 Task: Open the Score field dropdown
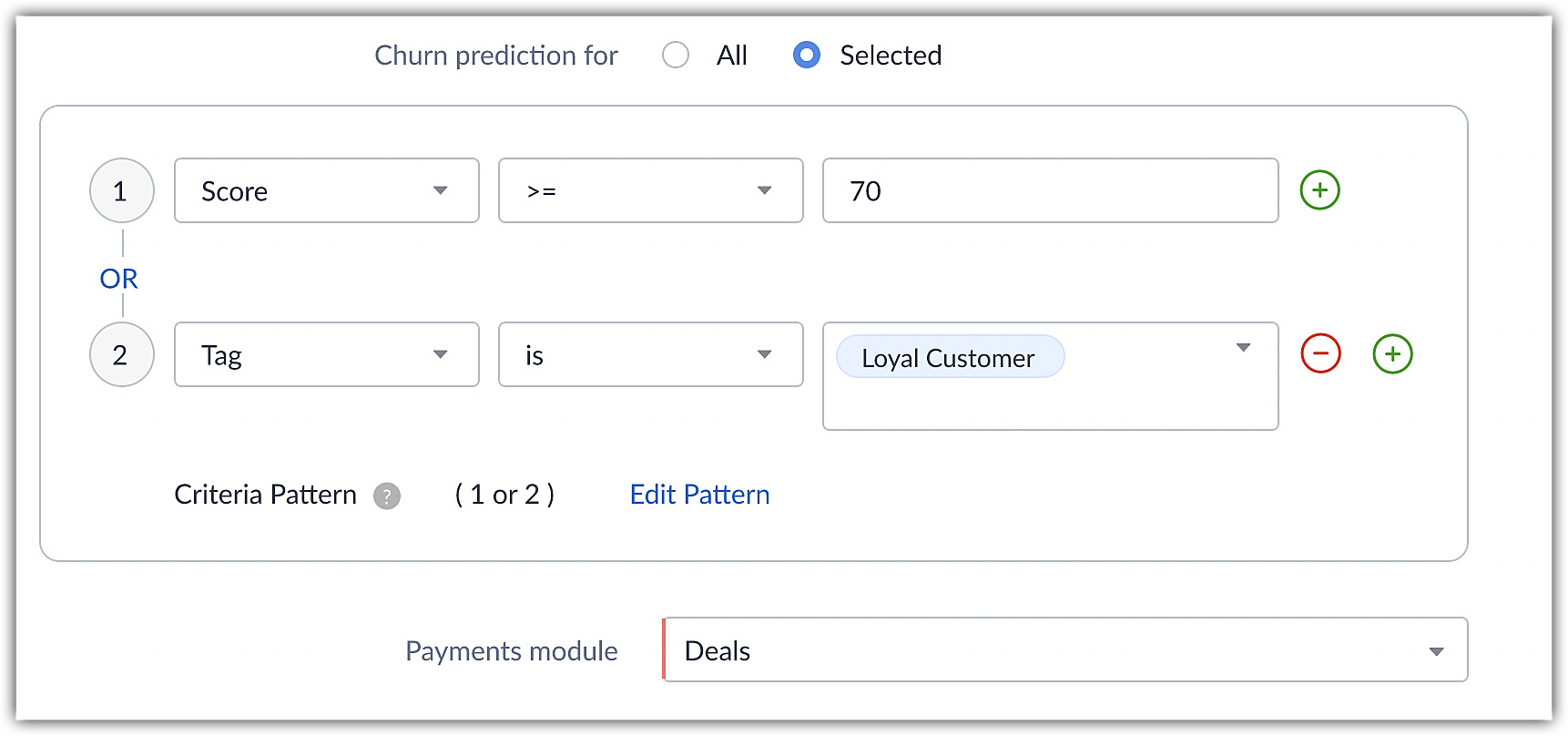click(x=326, y=190)
